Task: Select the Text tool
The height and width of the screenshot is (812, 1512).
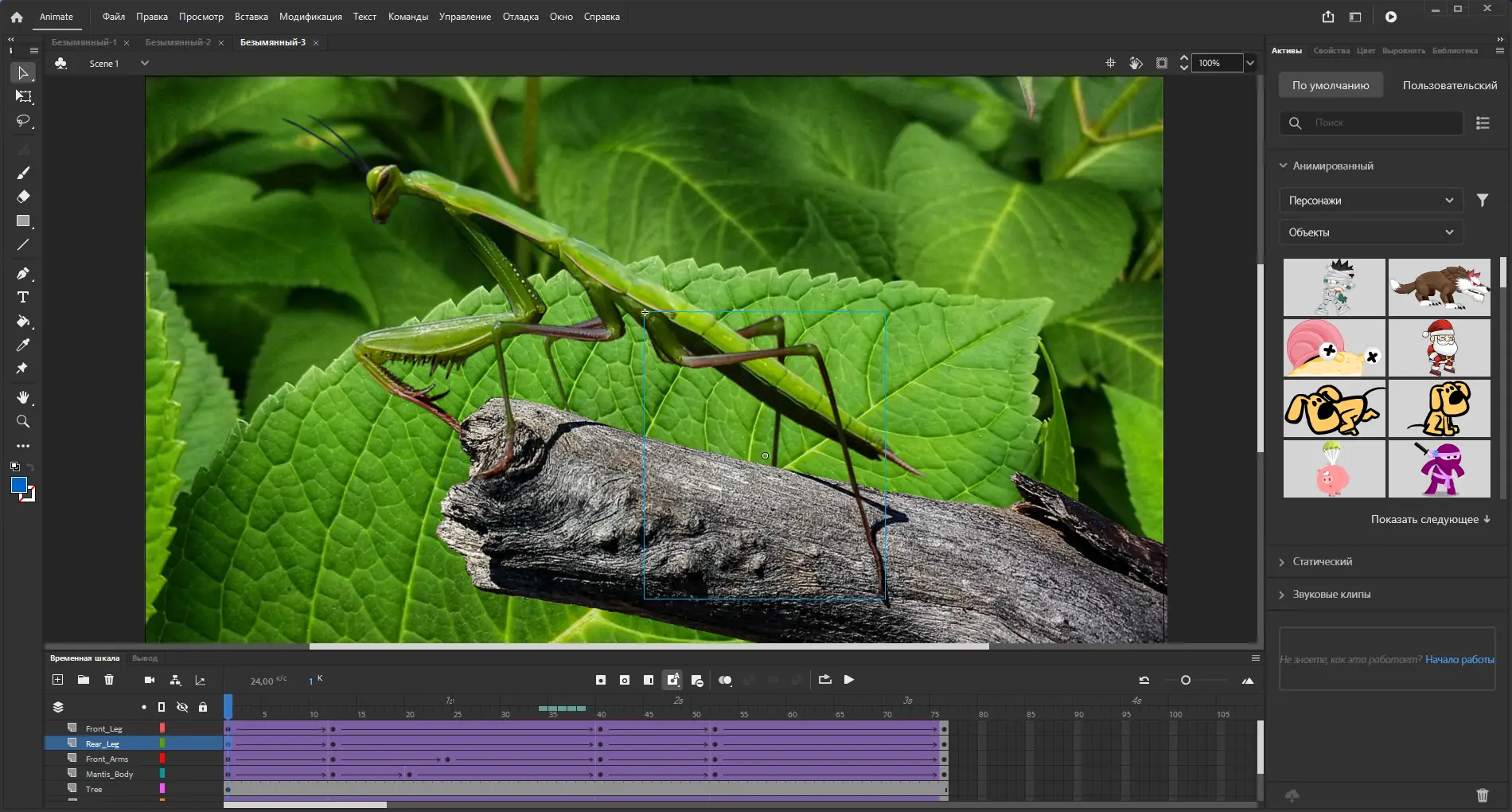Action: [x=23, y=297]
